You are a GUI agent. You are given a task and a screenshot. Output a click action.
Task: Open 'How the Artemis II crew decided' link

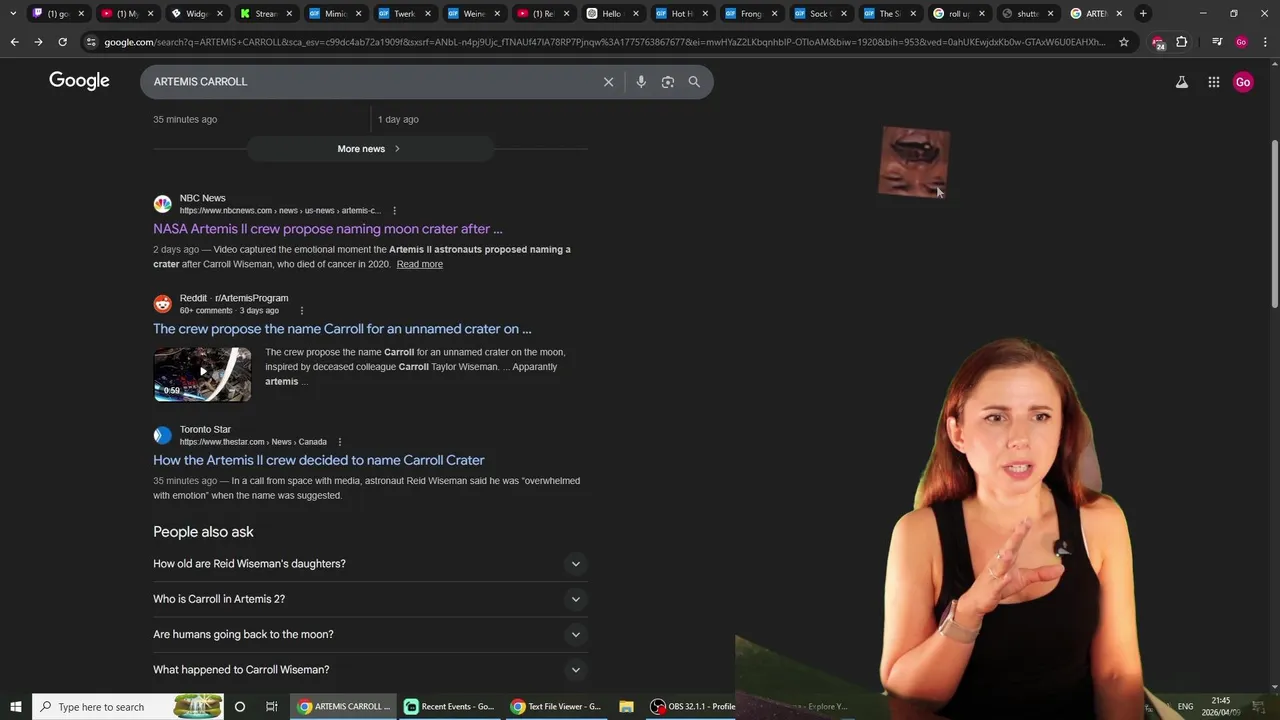[319, 460]
